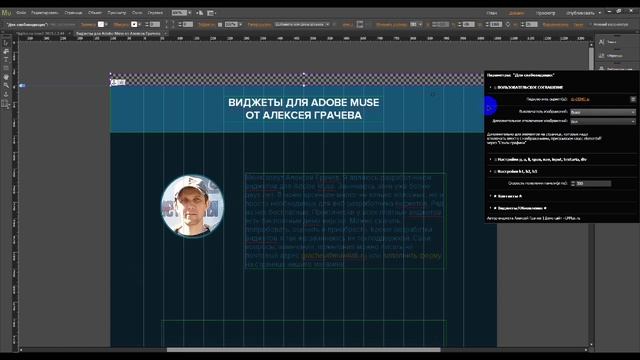Open the hyperlink dropdown in control bar
640x360 pixels.
(x=302, y=24)
